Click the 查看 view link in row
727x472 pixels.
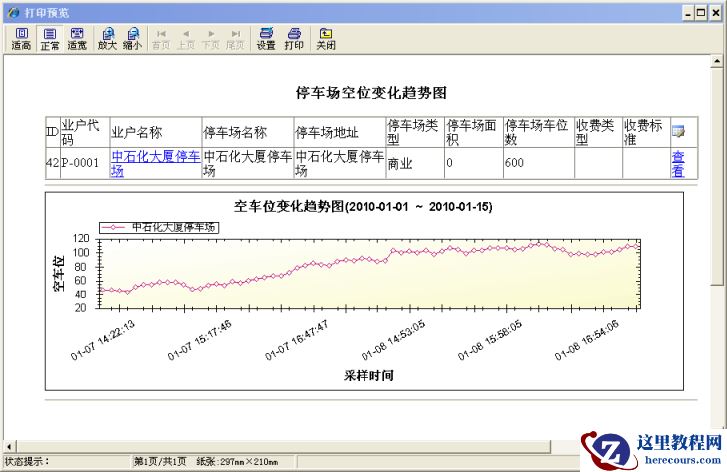point(678,164)
